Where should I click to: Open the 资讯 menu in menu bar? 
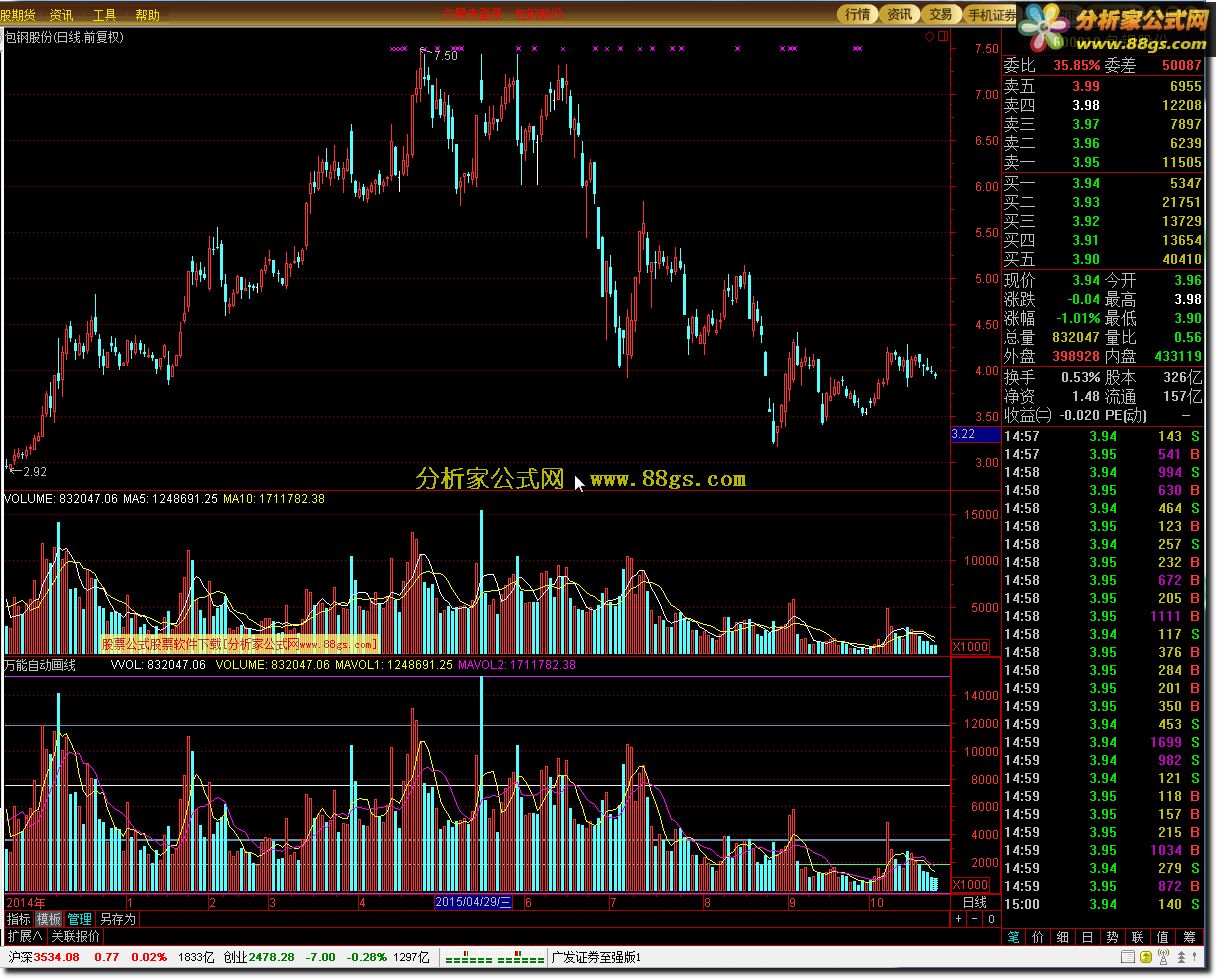[x=61, y=15]
